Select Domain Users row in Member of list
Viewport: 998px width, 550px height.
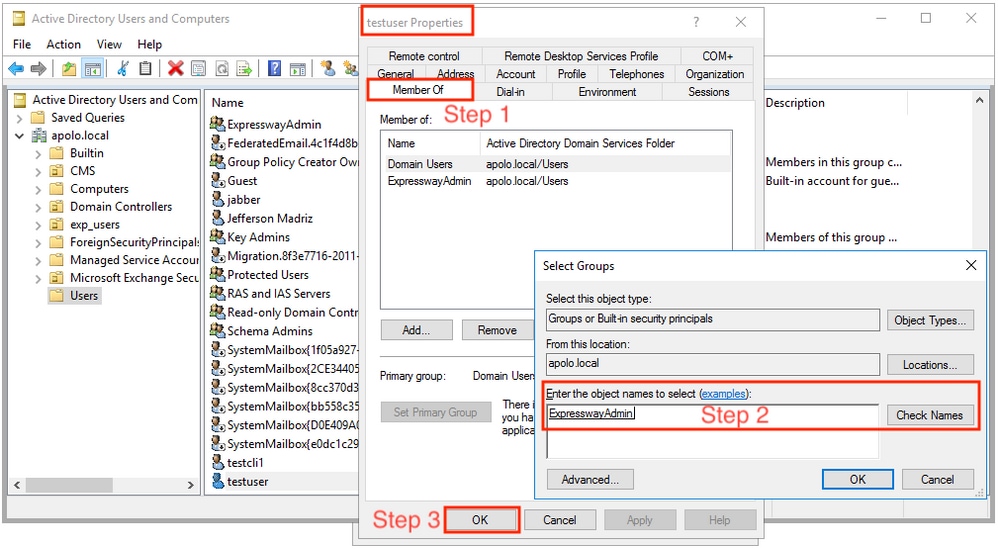tap(556, 164)
